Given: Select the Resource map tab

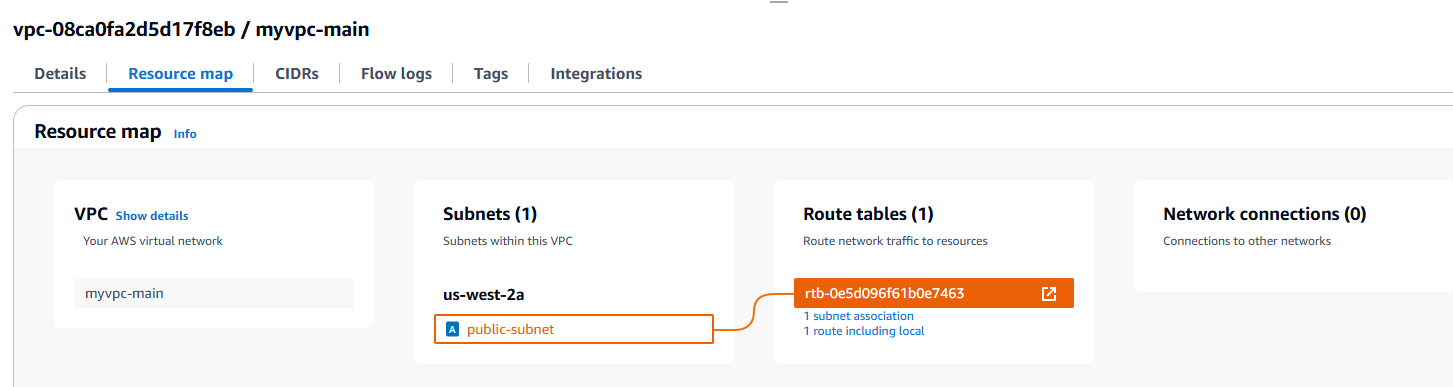Looking at the screenshot, I should click(x=181, y=73).
